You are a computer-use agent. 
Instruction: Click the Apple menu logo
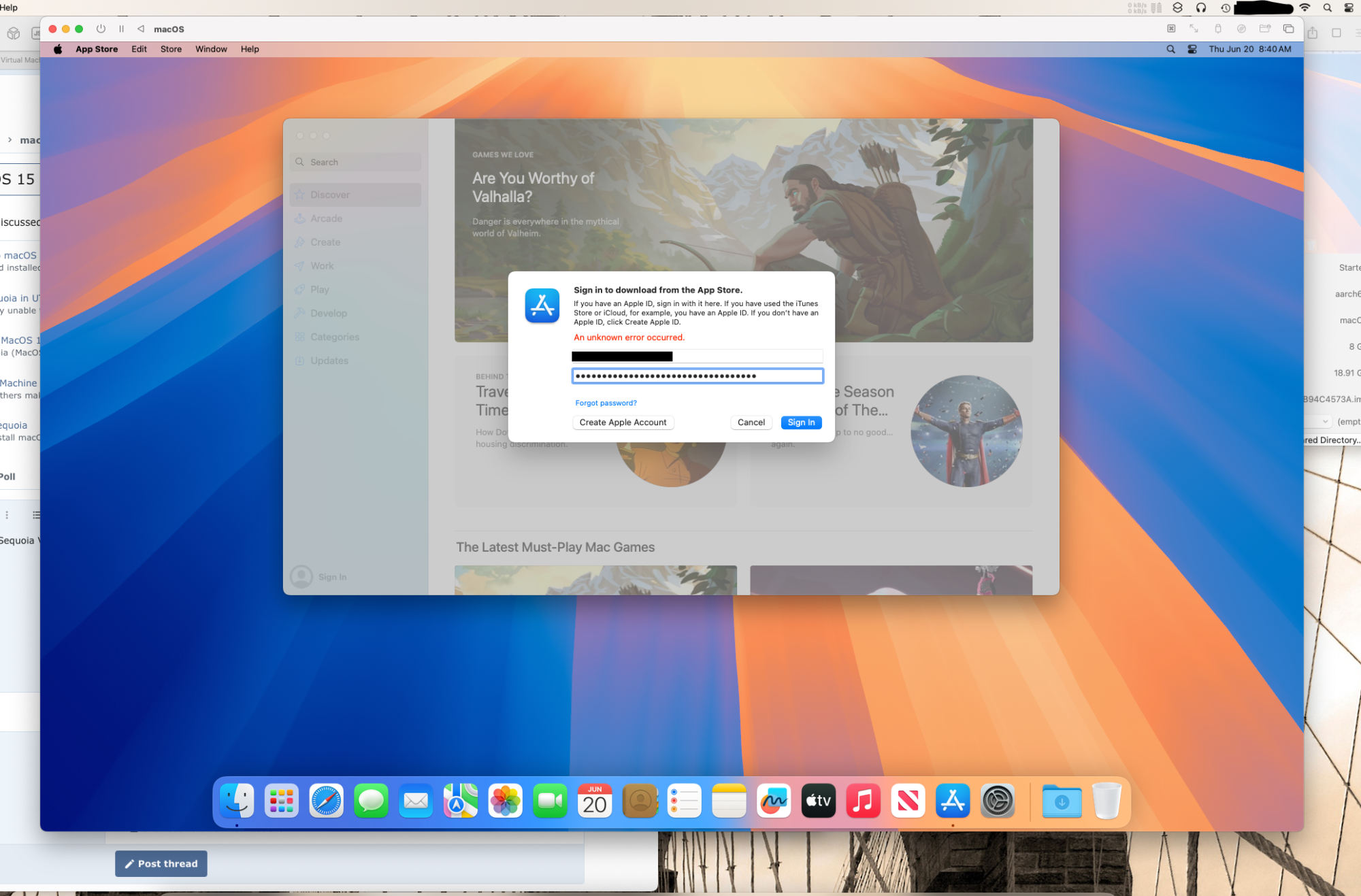(x=58, y=49)
